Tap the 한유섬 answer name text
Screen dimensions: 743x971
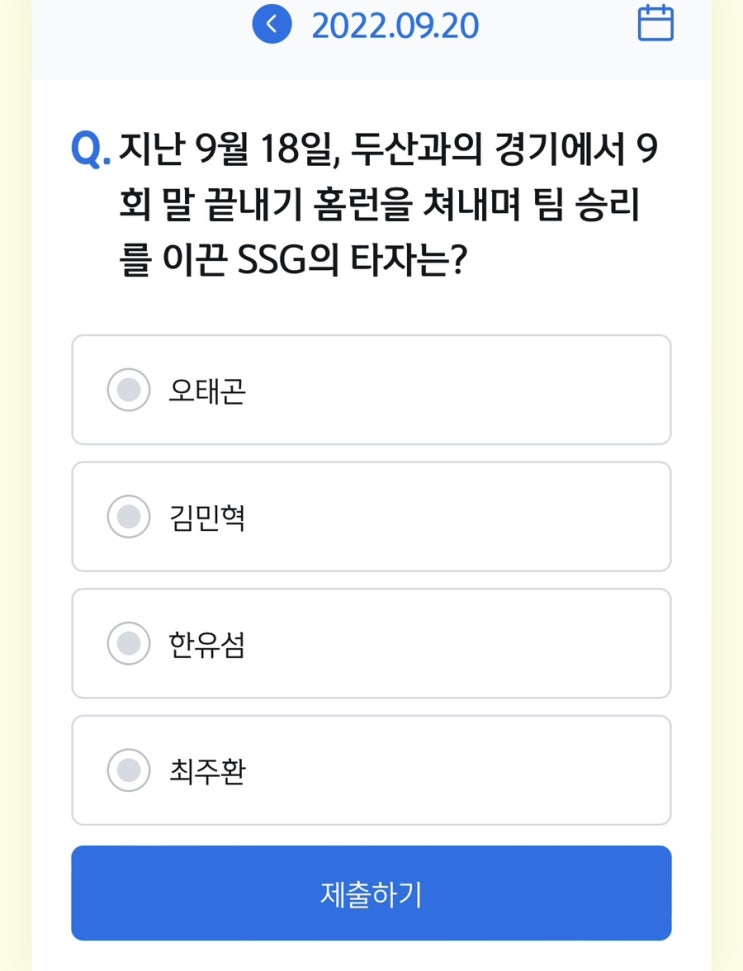click(207, 644)
